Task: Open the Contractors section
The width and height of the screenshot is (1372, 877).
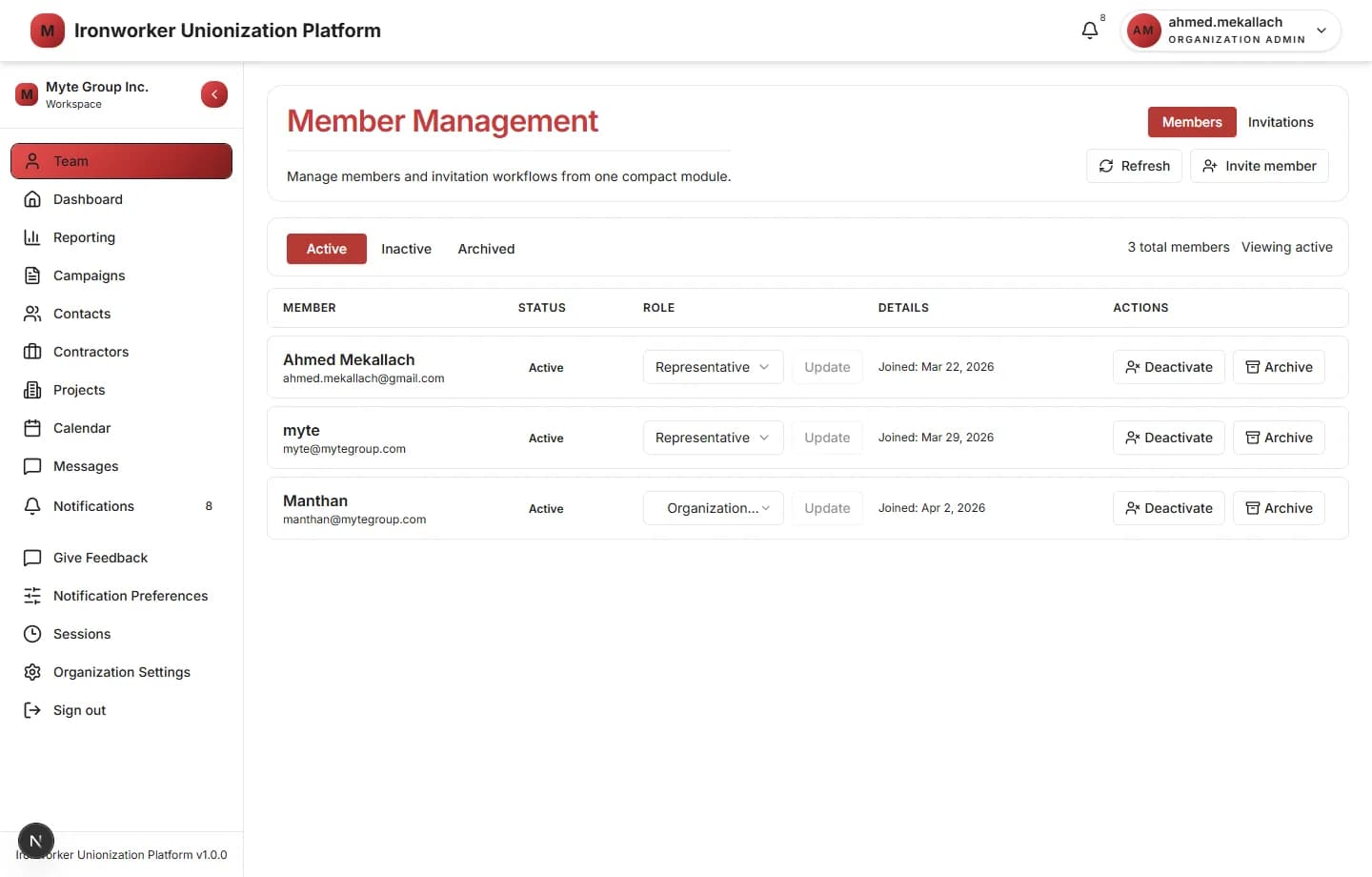Action: [x=121, y=352]
